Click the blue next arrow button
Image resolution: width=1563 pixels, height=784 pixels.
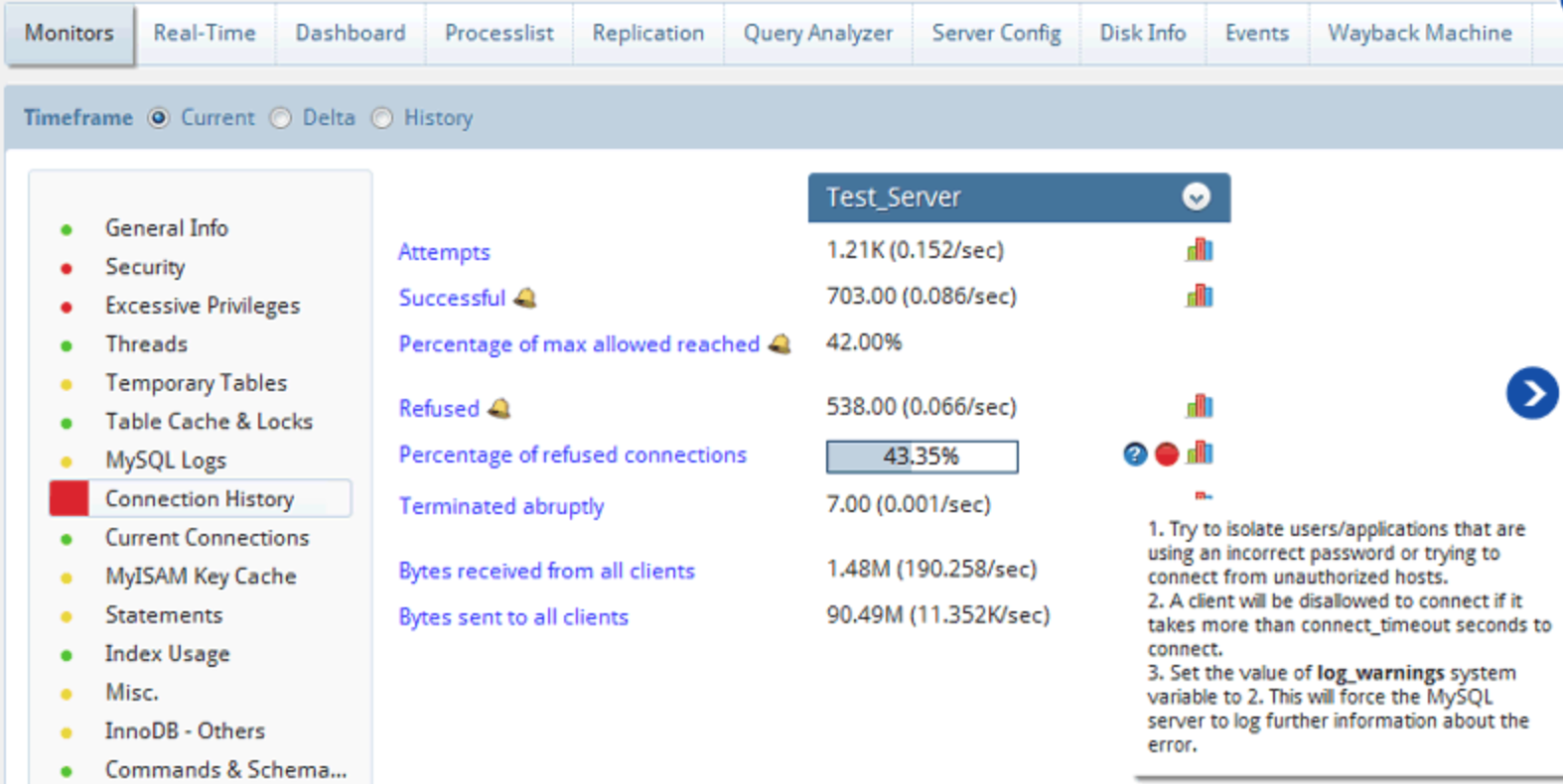click(x=1531, y=394)
